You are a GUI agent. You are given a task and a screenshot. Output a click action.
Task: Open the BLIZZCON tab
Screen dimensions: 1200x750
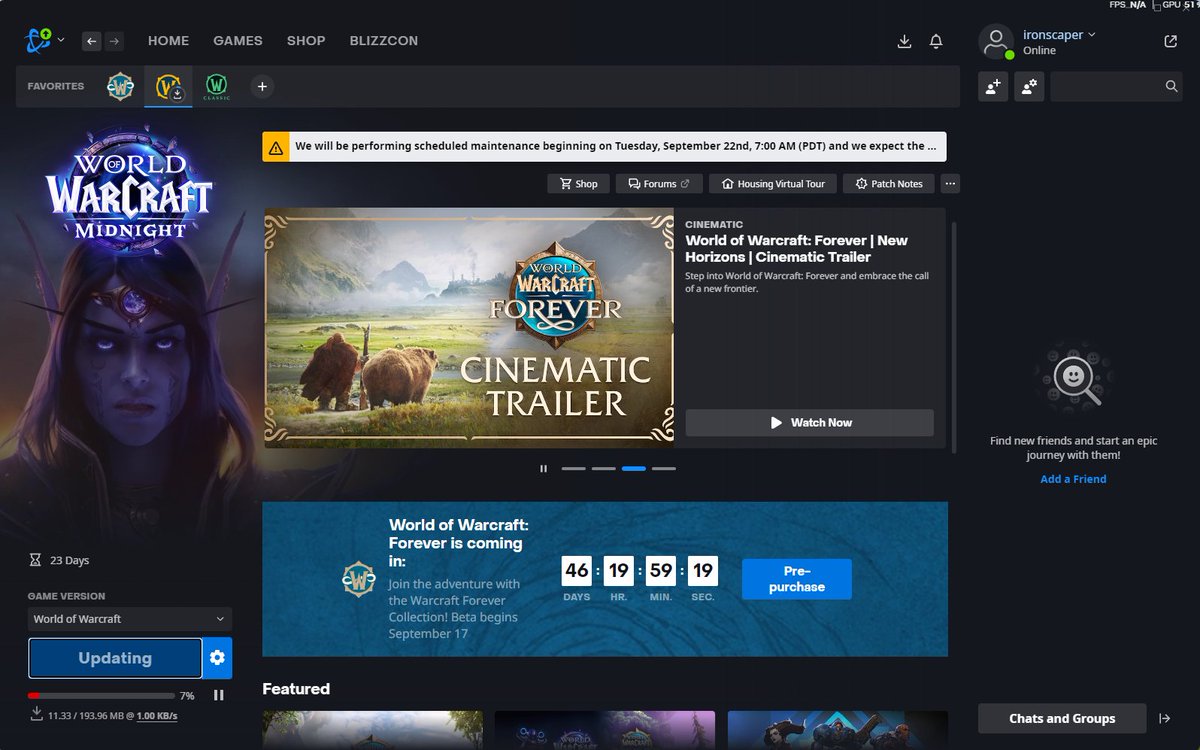tap(384, 41)
